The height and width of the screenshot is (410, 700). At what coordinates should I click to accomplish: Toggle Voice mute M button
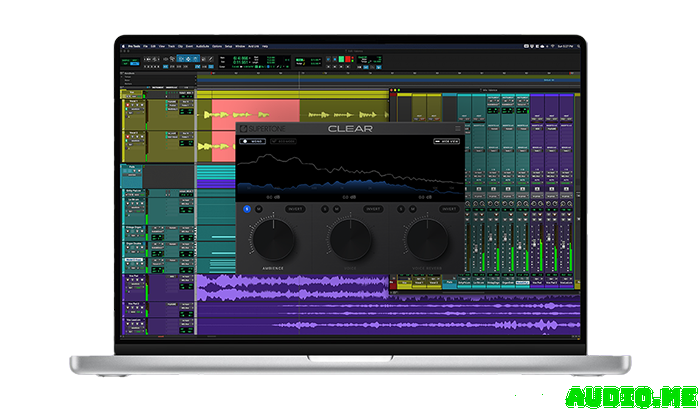click(337, 209)
